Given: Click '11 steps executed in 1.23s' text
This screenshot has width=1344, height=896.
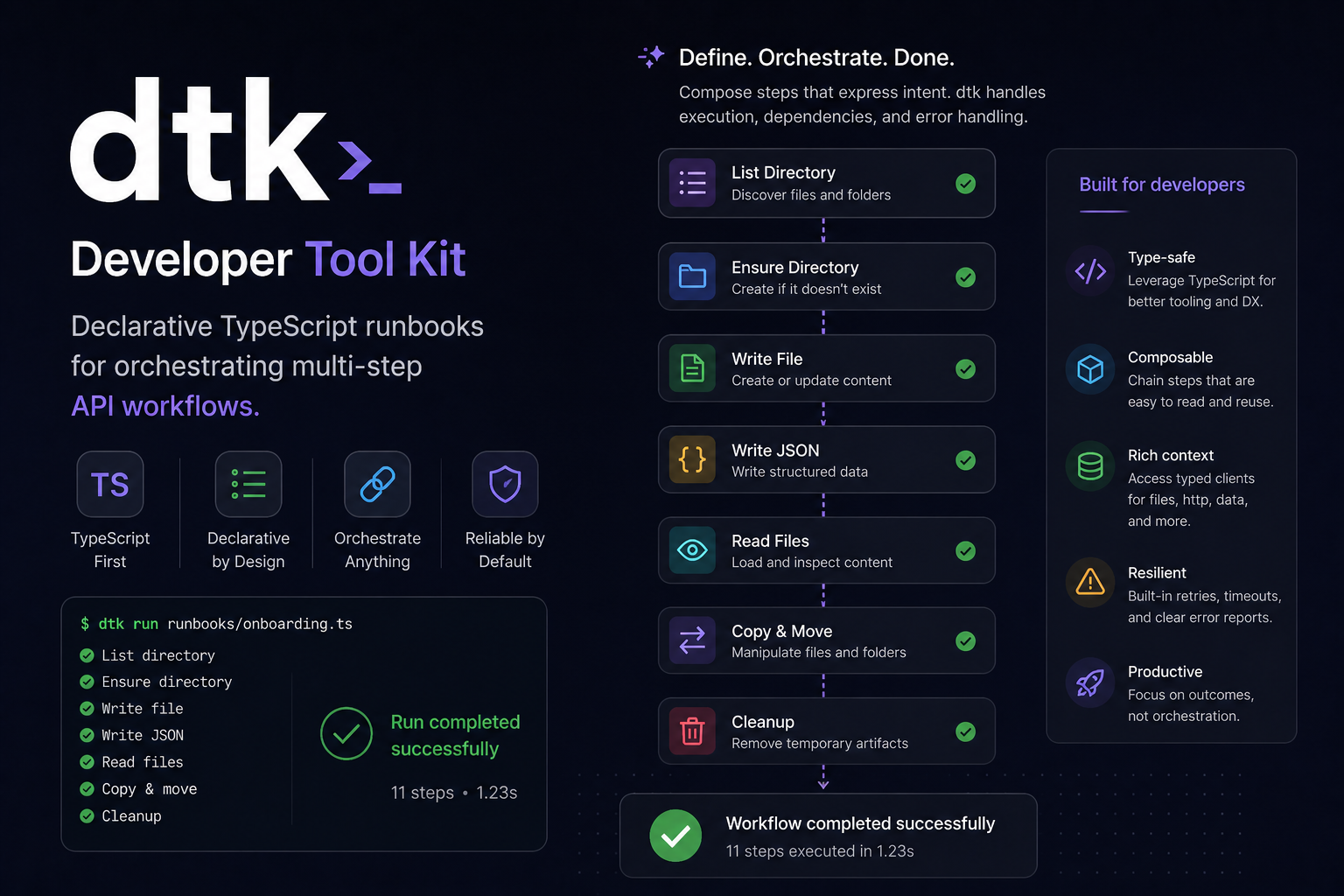Looking at the screenshot, I should 820,850.
